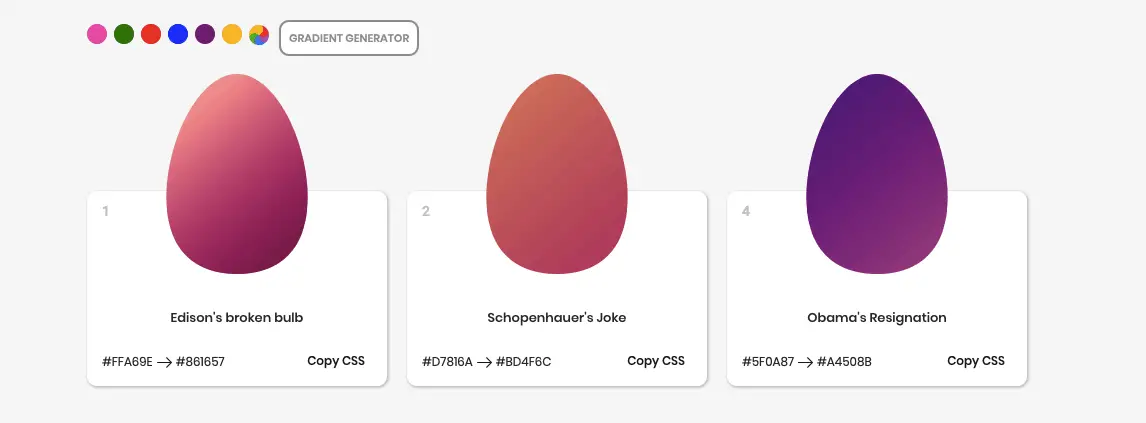Click the Obama's Resignation egg gradient
The image size is (1146, 423).
click(877, 174)
